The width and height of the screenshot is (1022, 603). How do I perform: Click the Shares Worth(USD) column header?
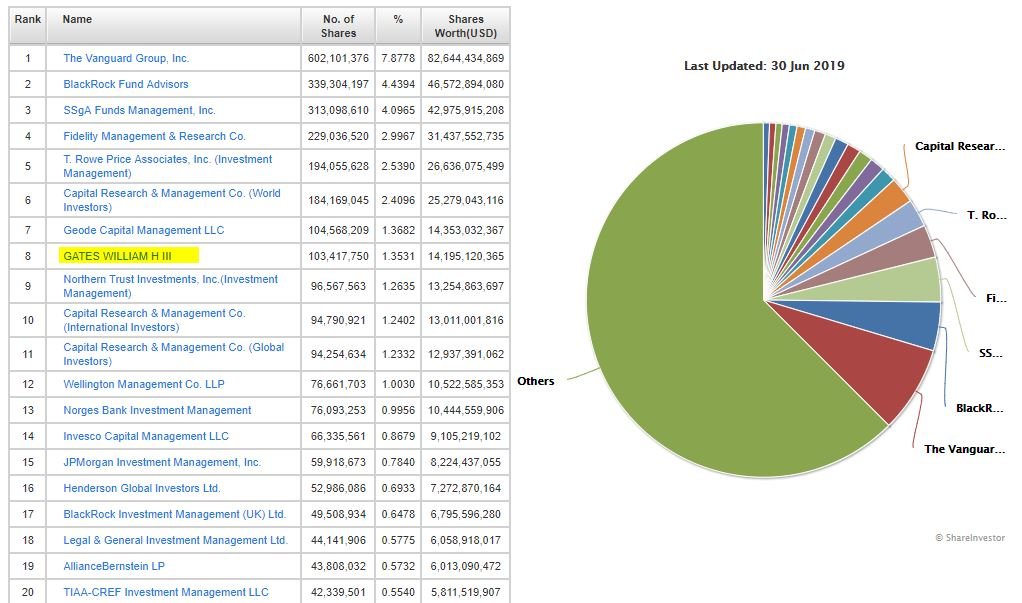click(x=464, y=26)
